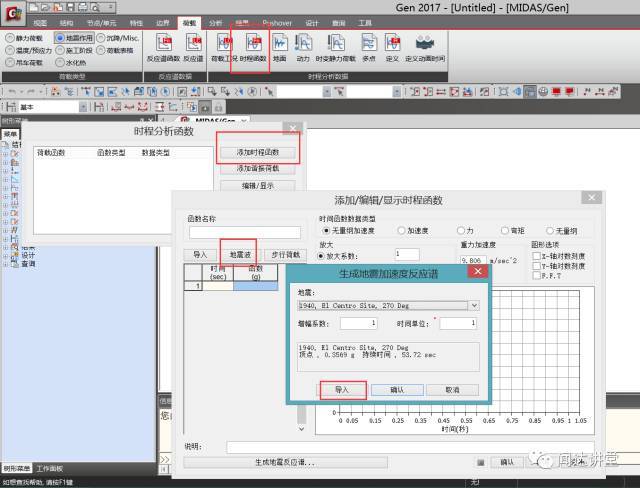Screen dimensions: 640x488
Task: Click the first red monitor icon in toolbar
Action: coord(556,92)
